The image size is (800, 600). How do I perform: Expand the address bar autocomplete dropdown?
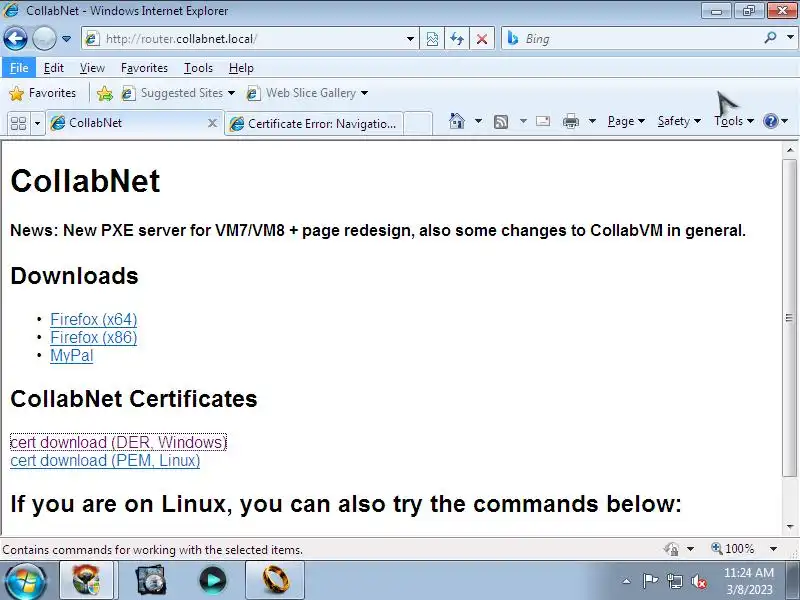(410, 39)
